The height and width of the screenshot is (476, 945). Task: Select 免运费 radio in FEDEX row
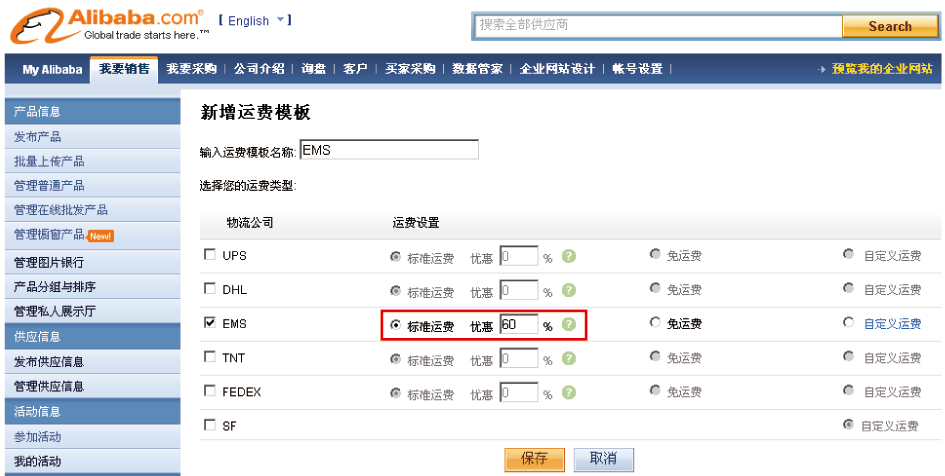(x=655, y=390)
